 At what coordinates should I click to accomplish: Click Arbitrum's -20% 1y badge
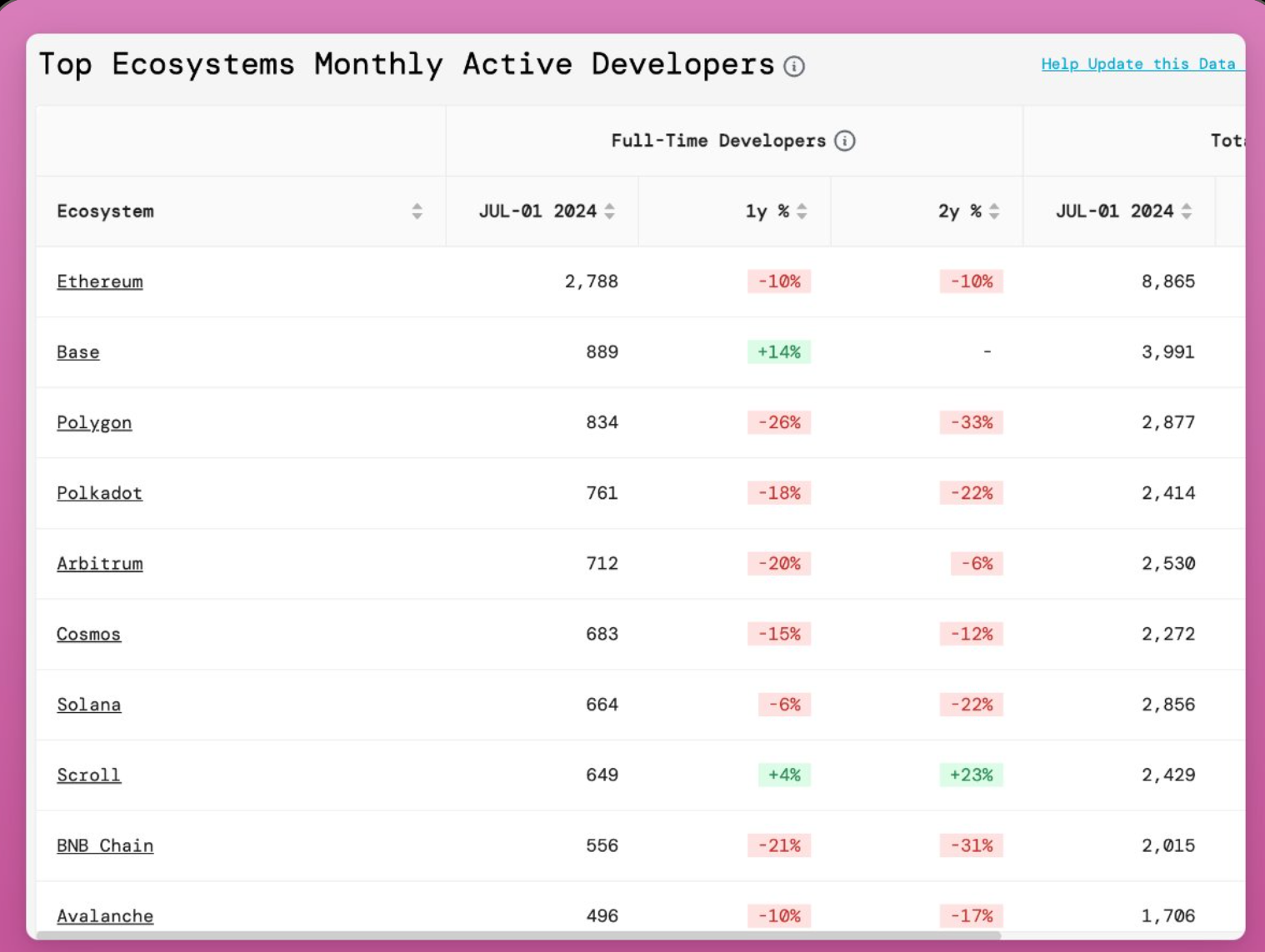click(779, 564)
